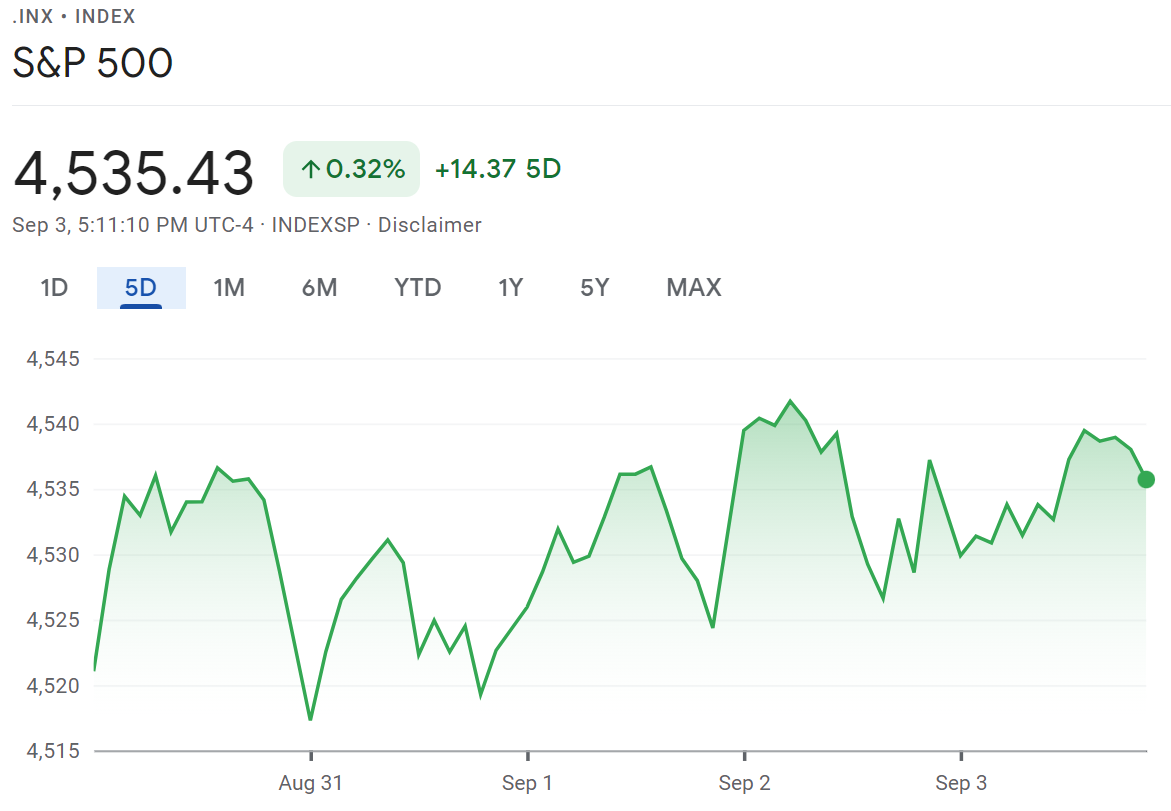Choose the 5Y range tab
The image size is (1171, 811).
(x=594, y=288)
